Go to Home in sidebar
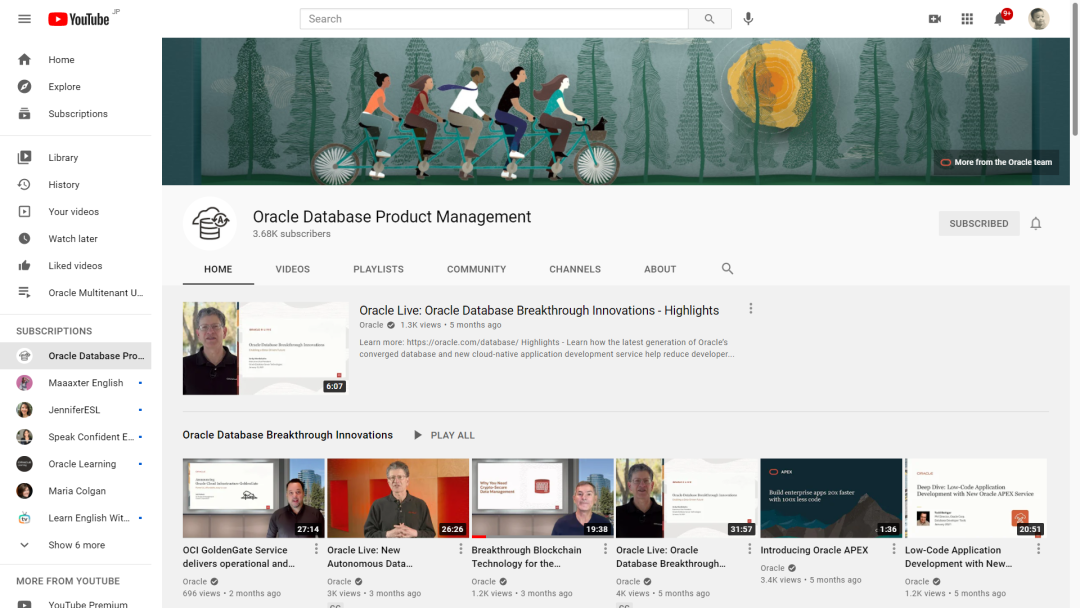Viewport: 1080px width, 608px height. coord(76,60)
